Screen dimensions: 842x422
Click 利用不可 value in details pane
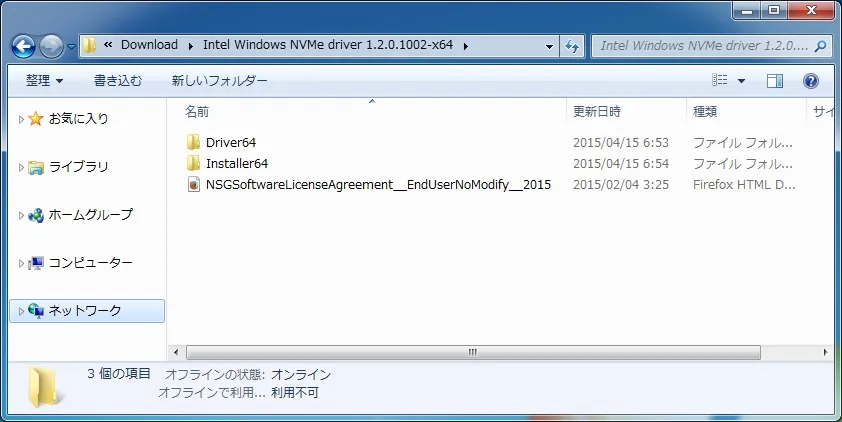(295, 393)
